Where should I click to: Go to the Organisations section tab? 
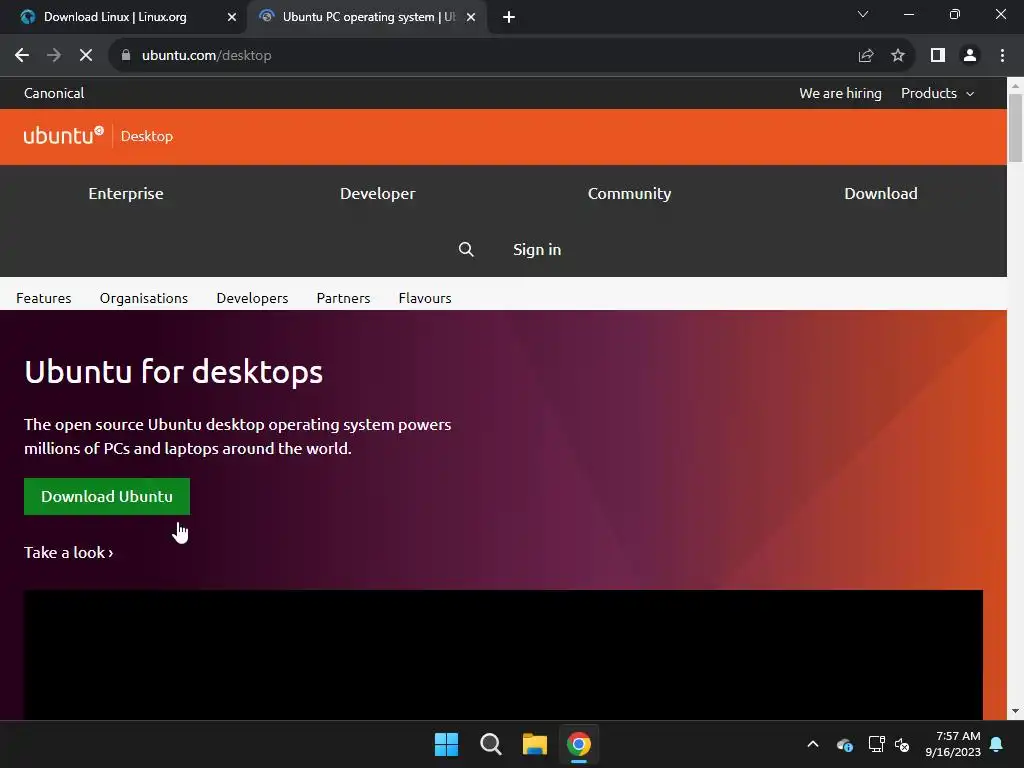(144, 298)
